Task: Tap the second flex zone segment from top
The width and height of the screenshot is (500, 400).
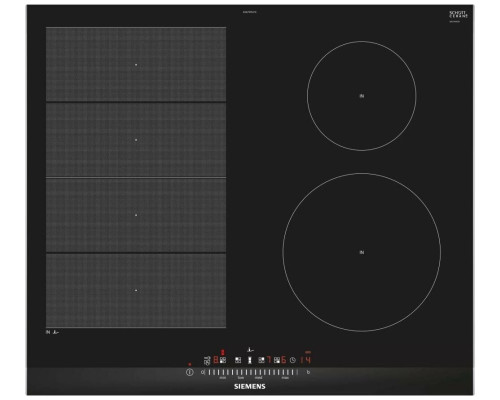Action: coord(136,140)
